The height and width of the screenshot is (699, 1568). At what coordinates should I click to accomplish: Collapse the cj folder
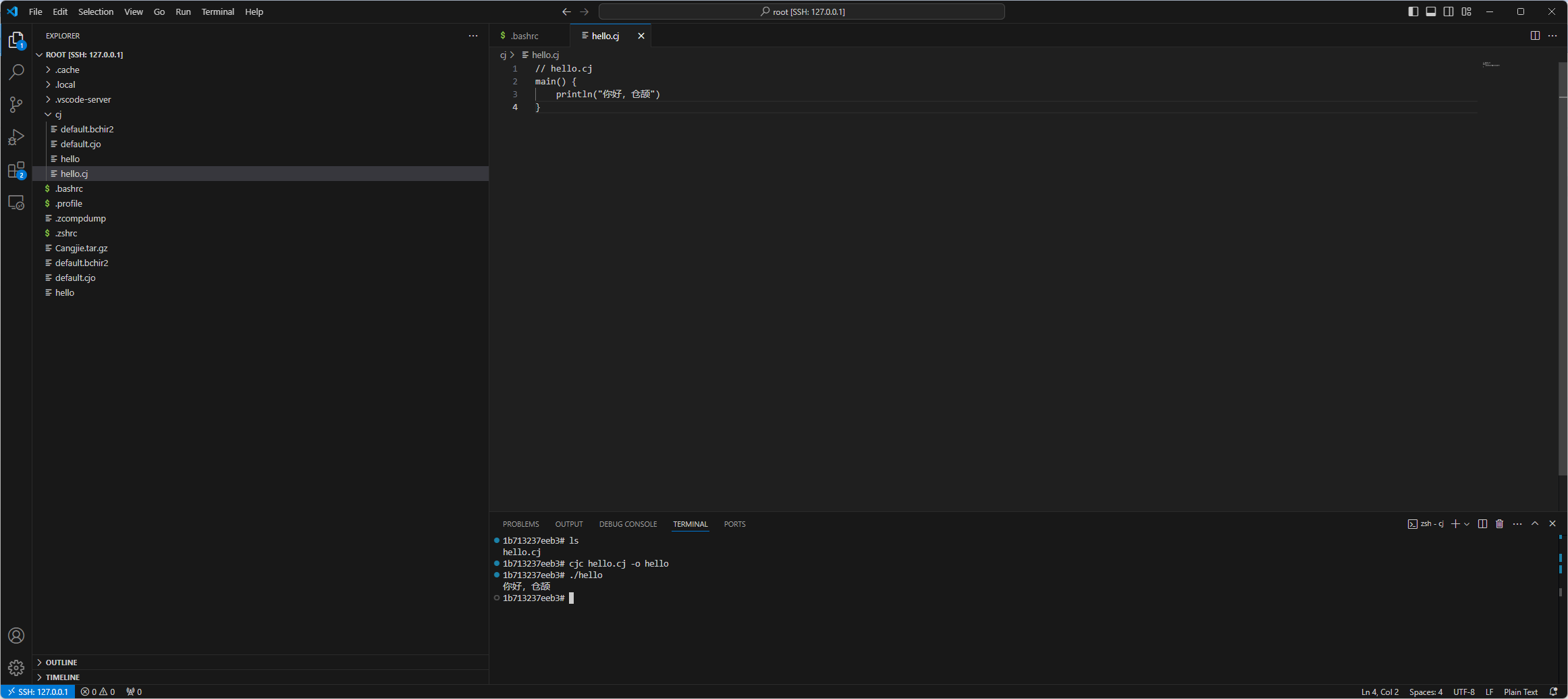point(261,114)
